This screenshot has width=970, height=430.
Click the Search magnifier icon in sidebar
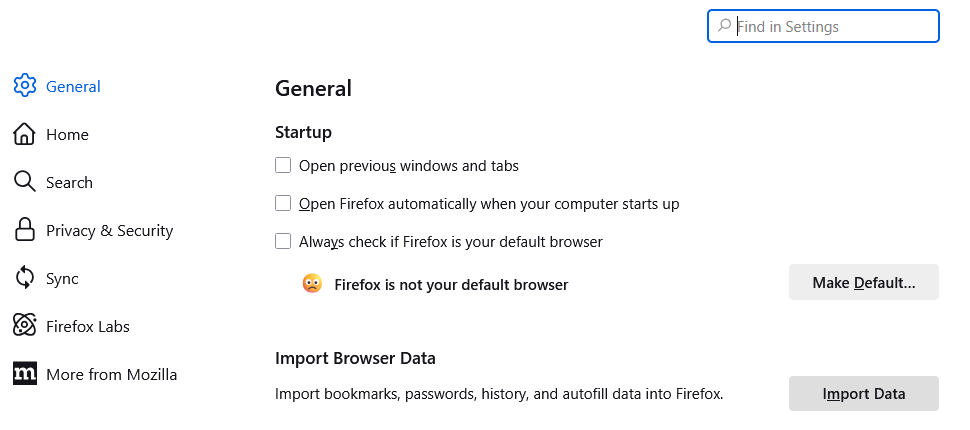point(25,182)
